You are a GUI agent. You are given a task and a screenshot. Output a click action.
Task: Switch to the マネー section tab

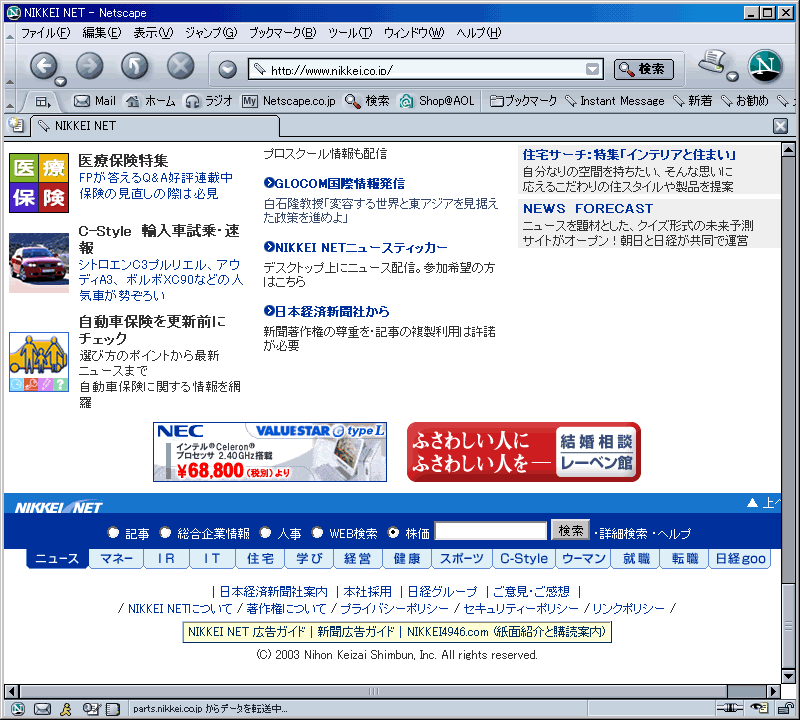pos(116,558)
